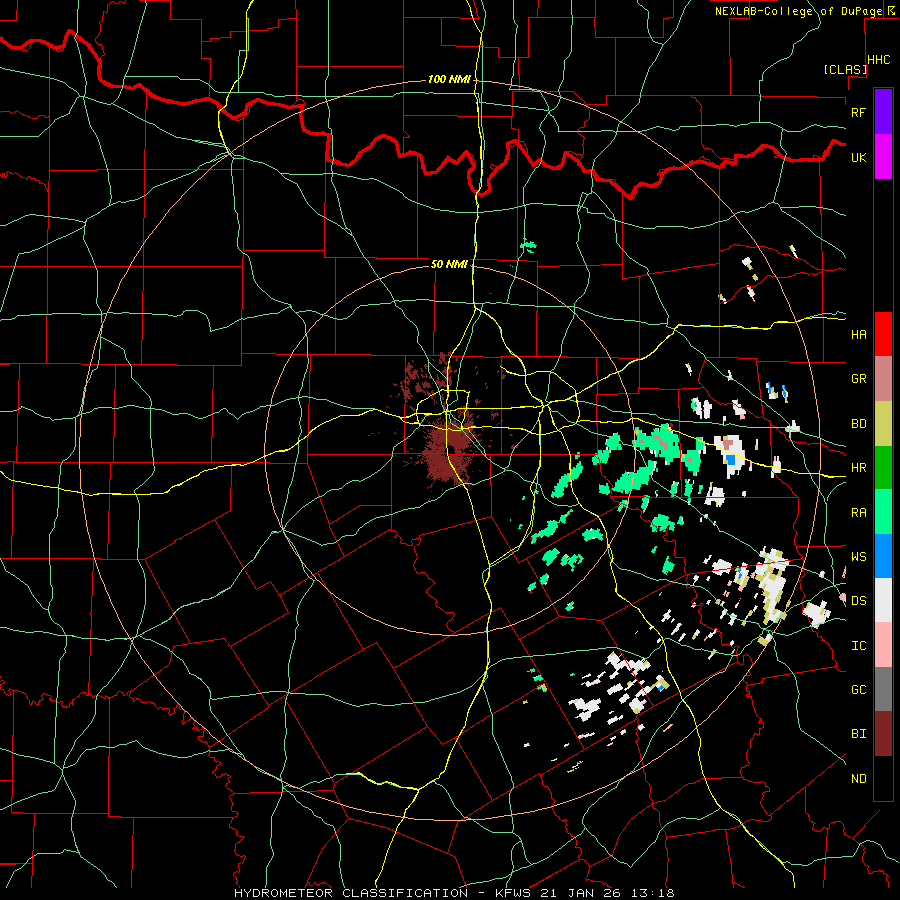900x900 pixels.
Task: Click the 50 NMI range ring label
Action: (449, 264)
